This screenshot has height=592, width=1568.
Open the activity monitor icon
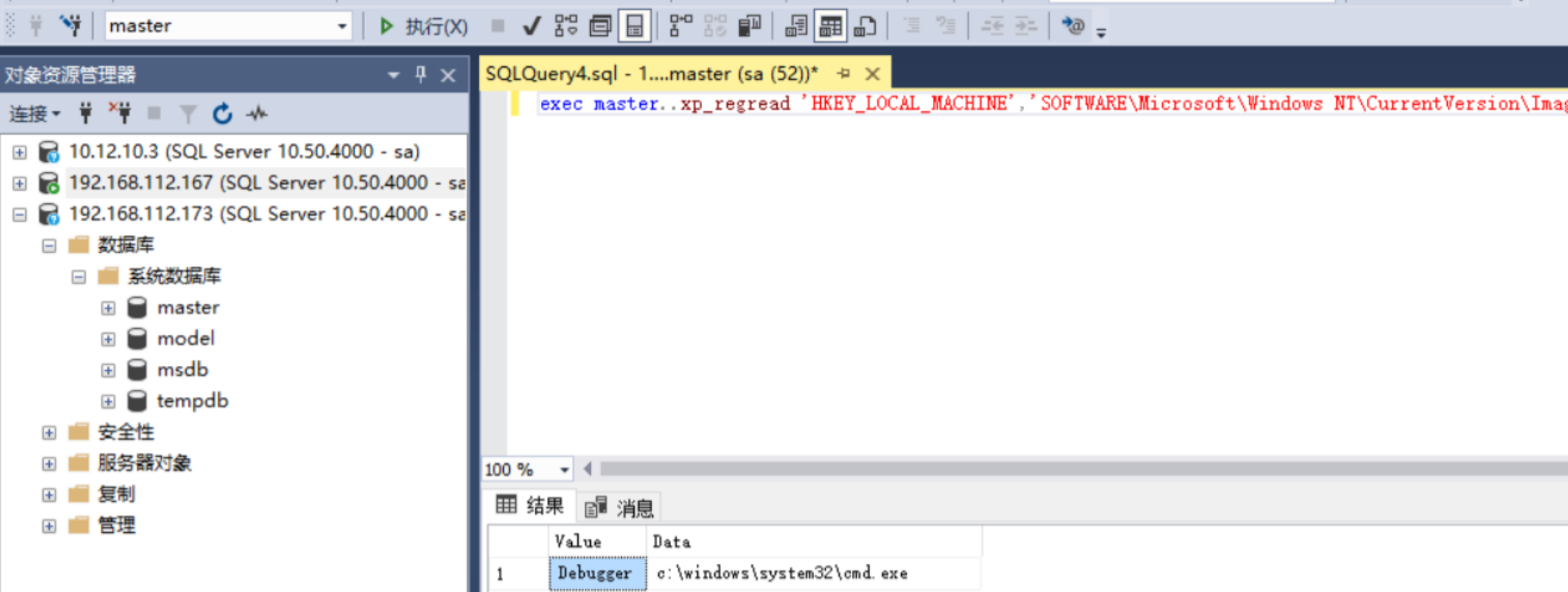[x=257, y=113]
